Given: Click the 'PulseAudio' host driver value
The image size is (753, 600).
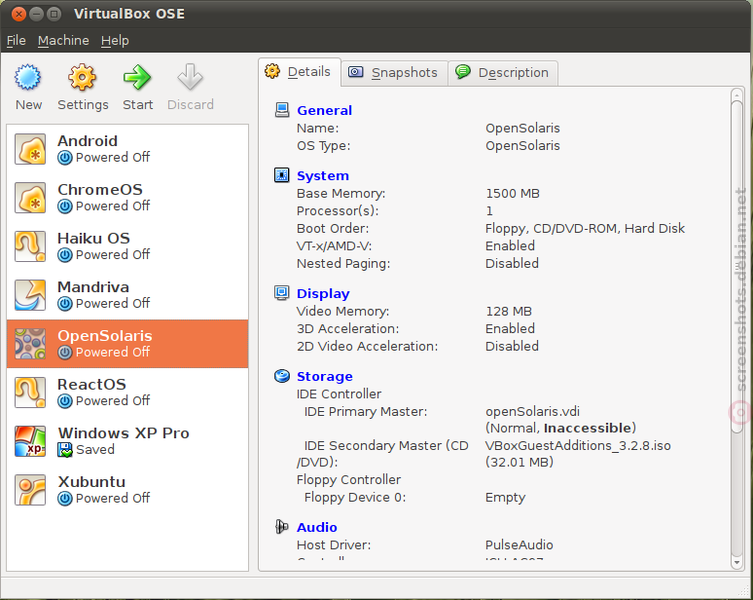Looking at the screenshot, I should pos(519,545).
